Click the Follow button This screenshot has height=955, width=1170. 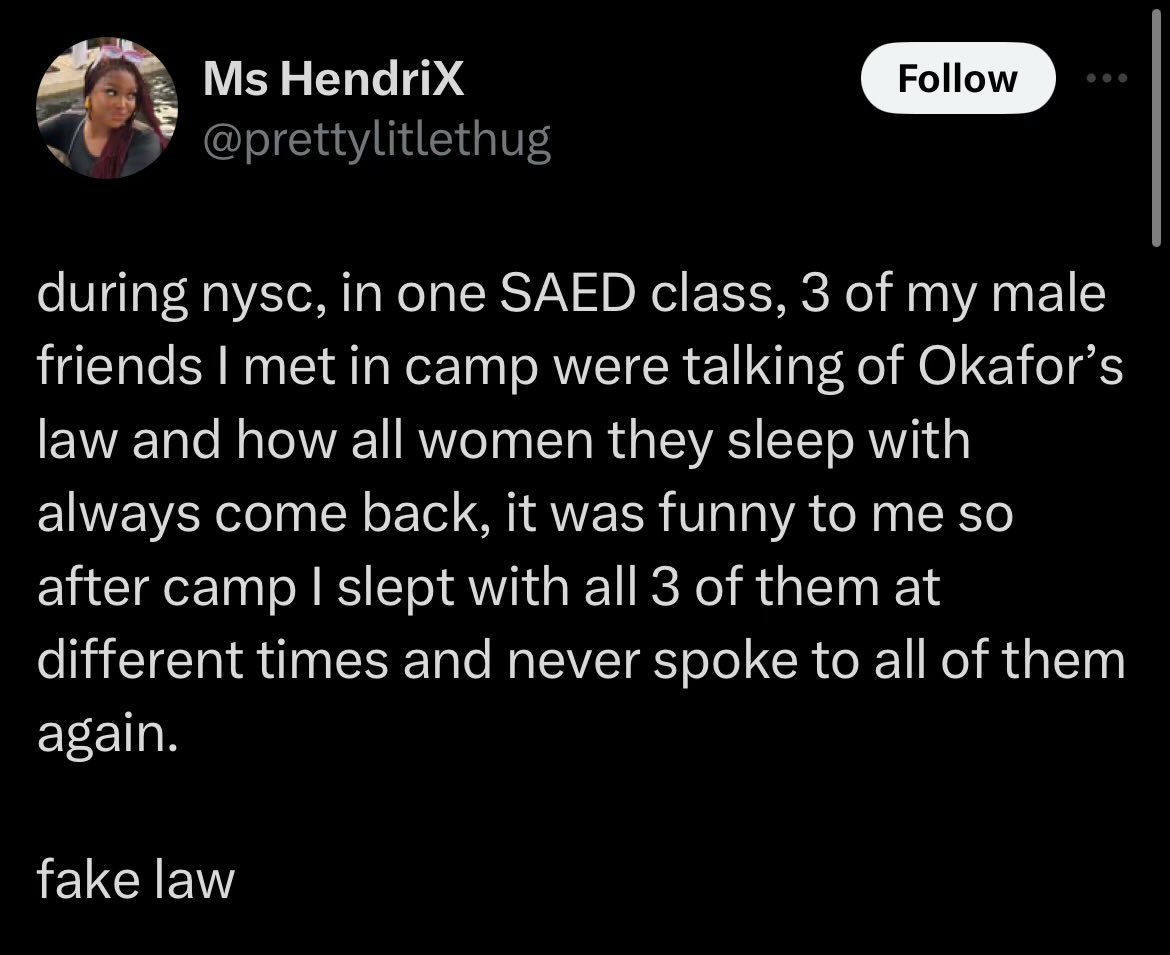957,78
